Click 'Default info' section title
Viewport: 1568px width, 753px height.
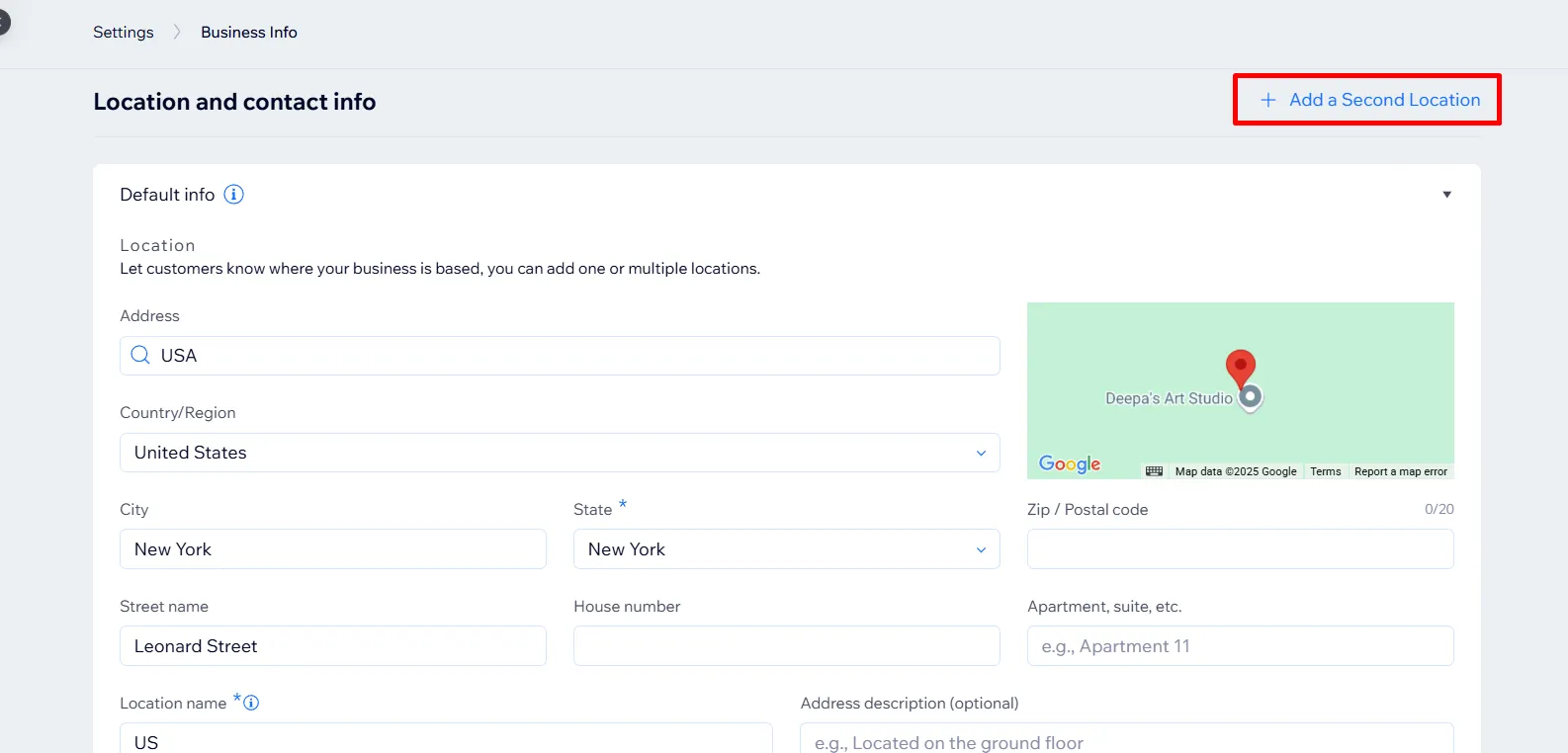click(x=167, y=195)
